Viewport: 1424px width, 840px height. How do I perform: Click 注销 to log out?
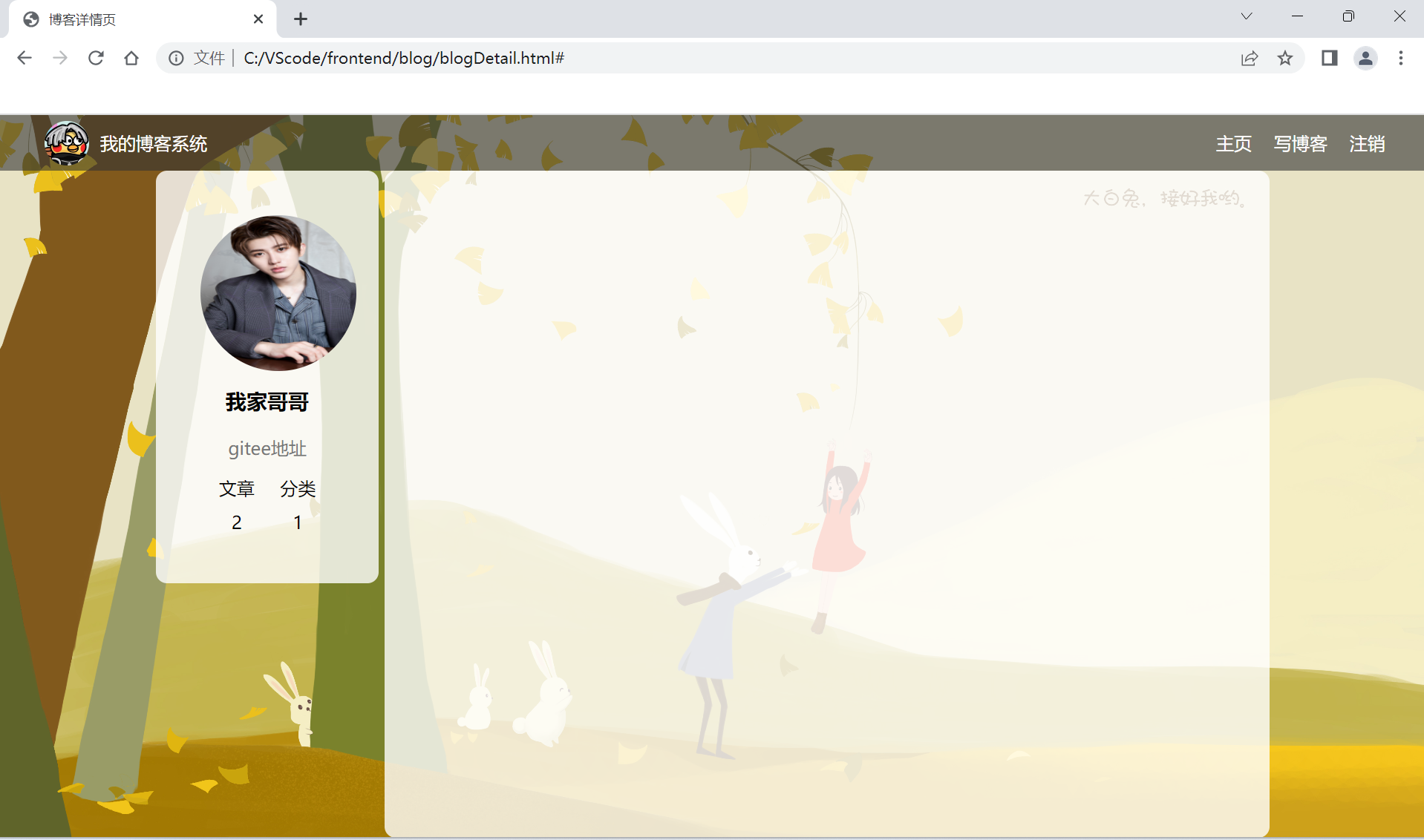1368,144
